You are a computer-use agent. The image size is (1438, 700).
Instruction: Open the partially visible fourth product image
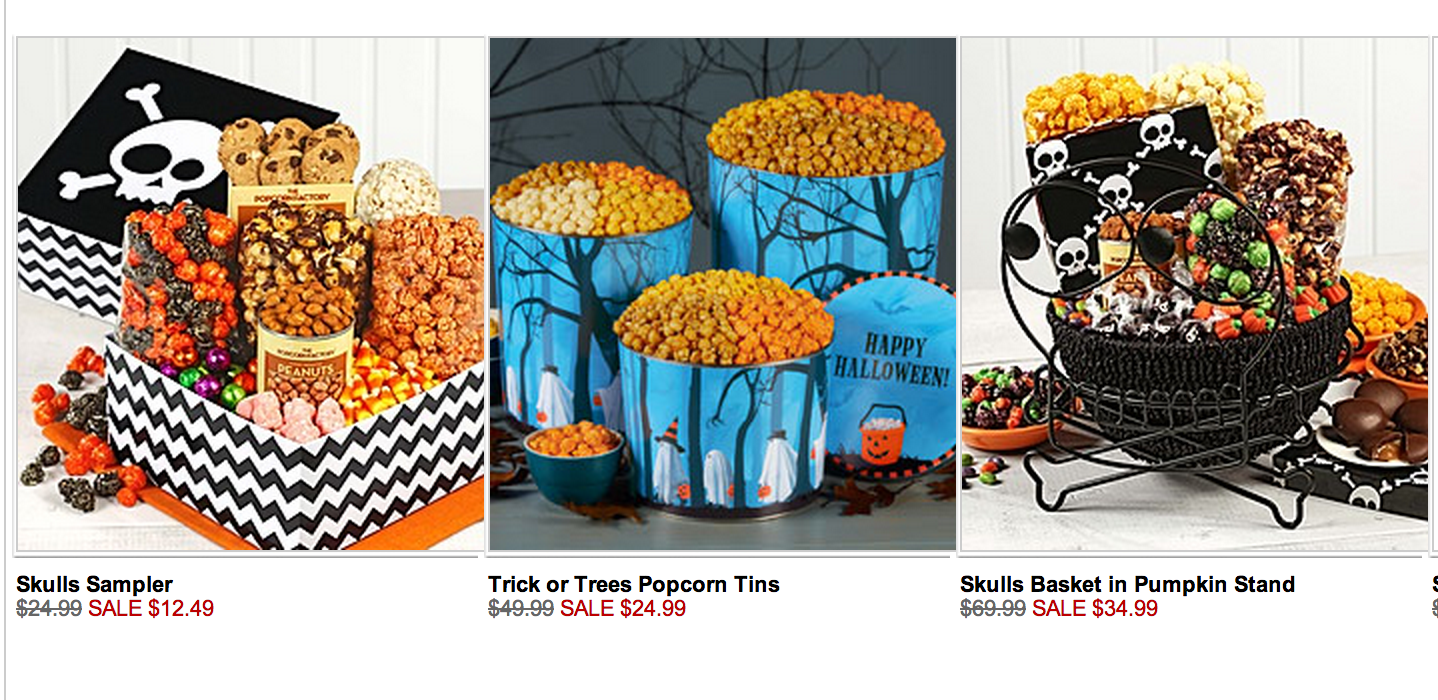(1435, 294)
